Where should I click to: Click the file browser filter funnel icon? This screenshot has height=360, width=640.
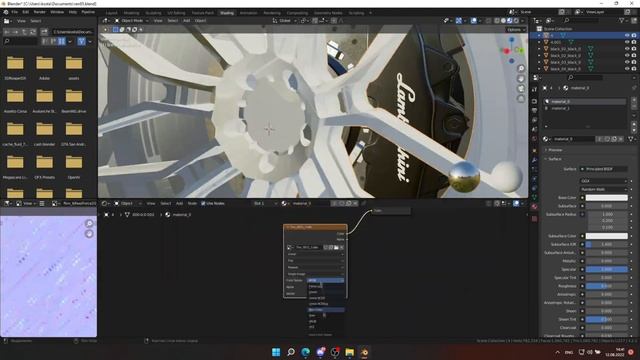click(82, 41)
